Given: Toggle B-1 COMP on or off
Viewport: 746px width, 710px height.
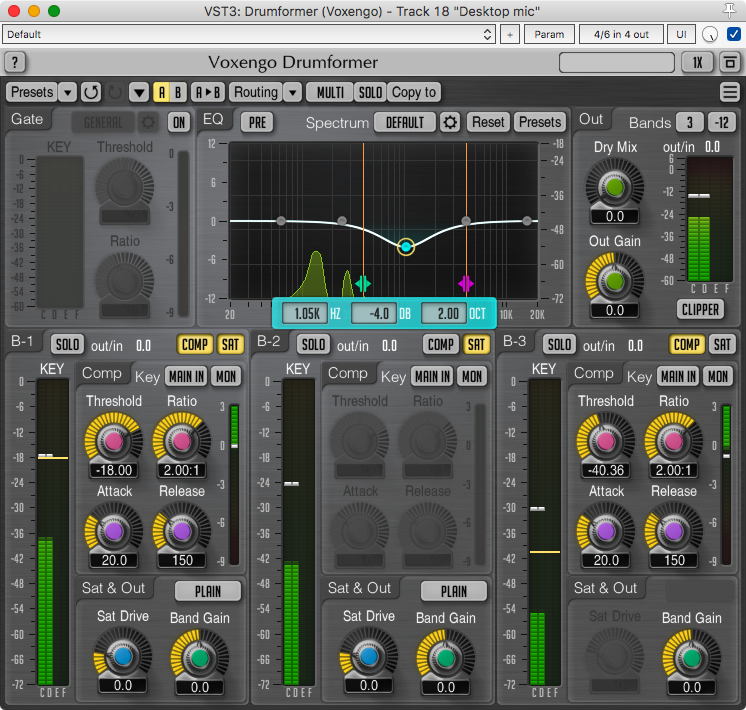Looking at the screenshot, I should point(195,345).
